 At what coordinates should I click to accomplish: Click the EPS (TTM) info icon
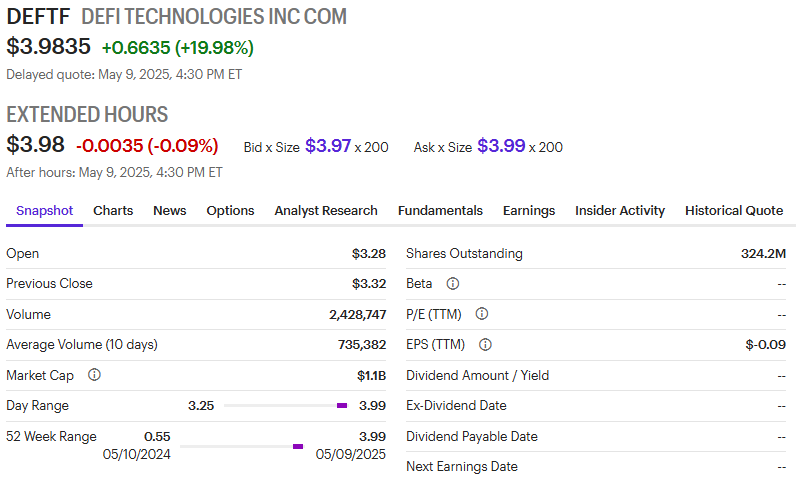pyautogui.click(x=485, y=345)
